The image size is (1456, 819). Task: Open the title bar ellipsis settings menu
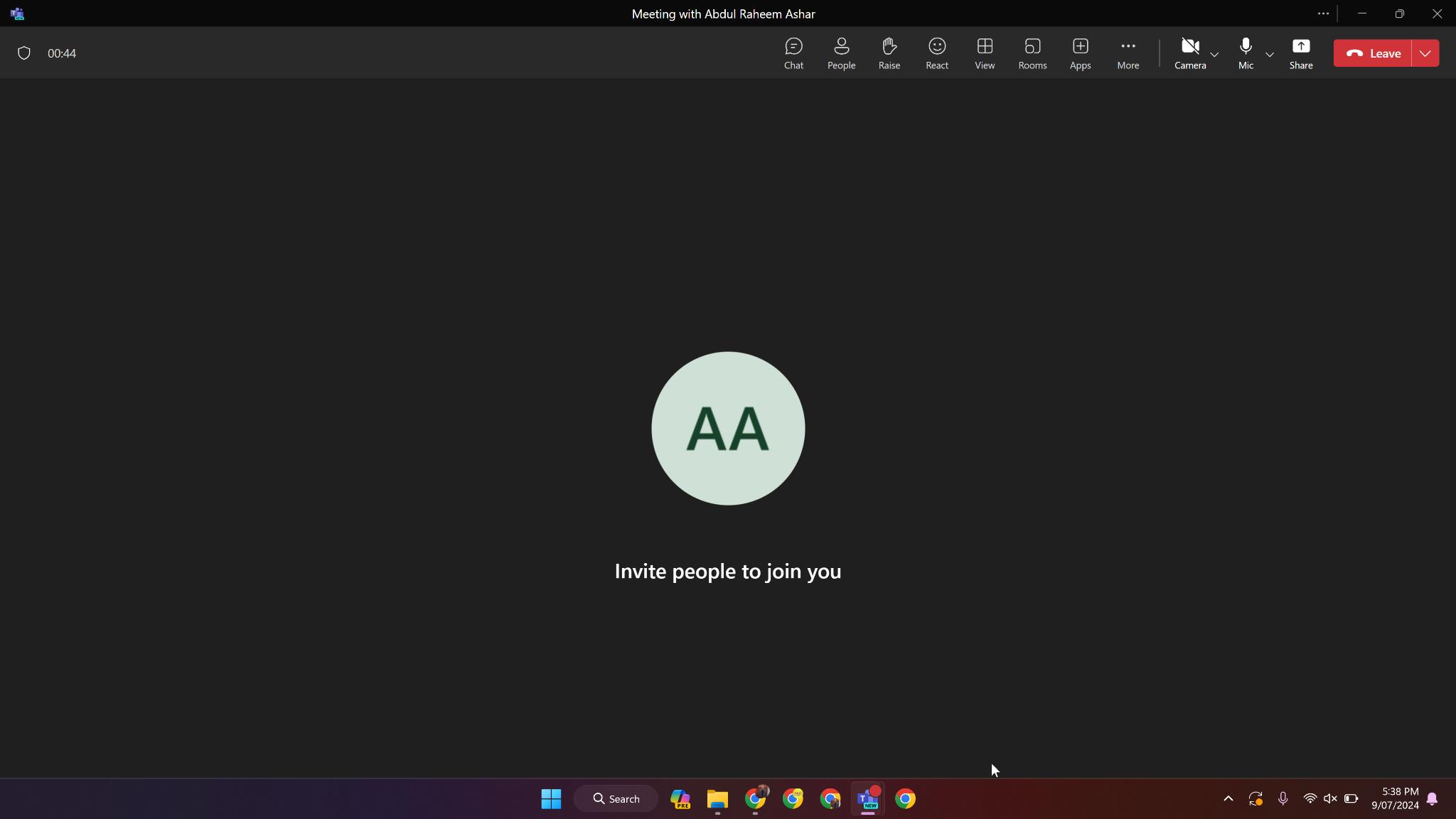[x=1323, y=14]
